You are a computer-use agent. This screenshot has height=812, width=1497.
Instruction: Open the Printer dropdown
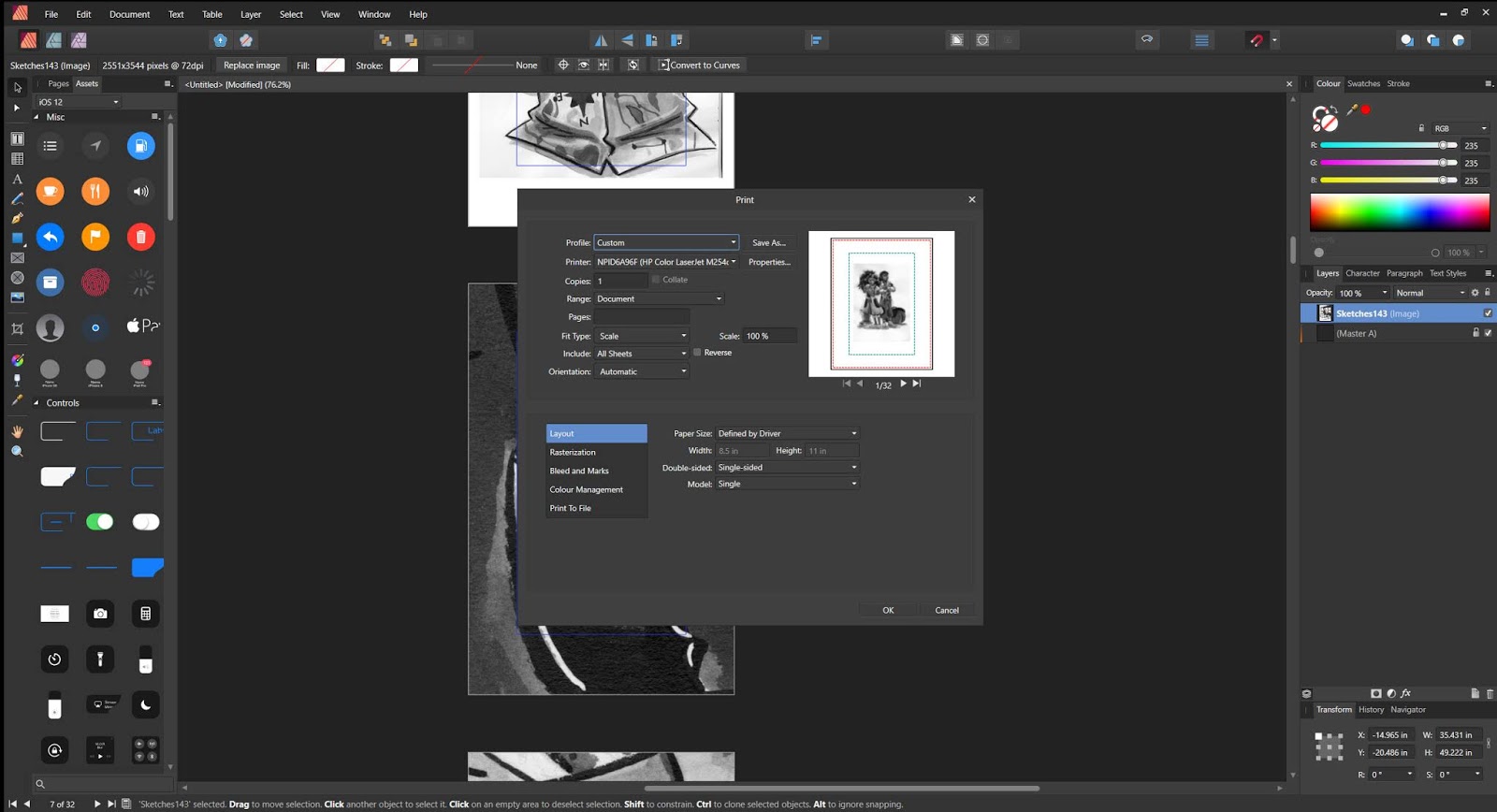click(666, 262)
